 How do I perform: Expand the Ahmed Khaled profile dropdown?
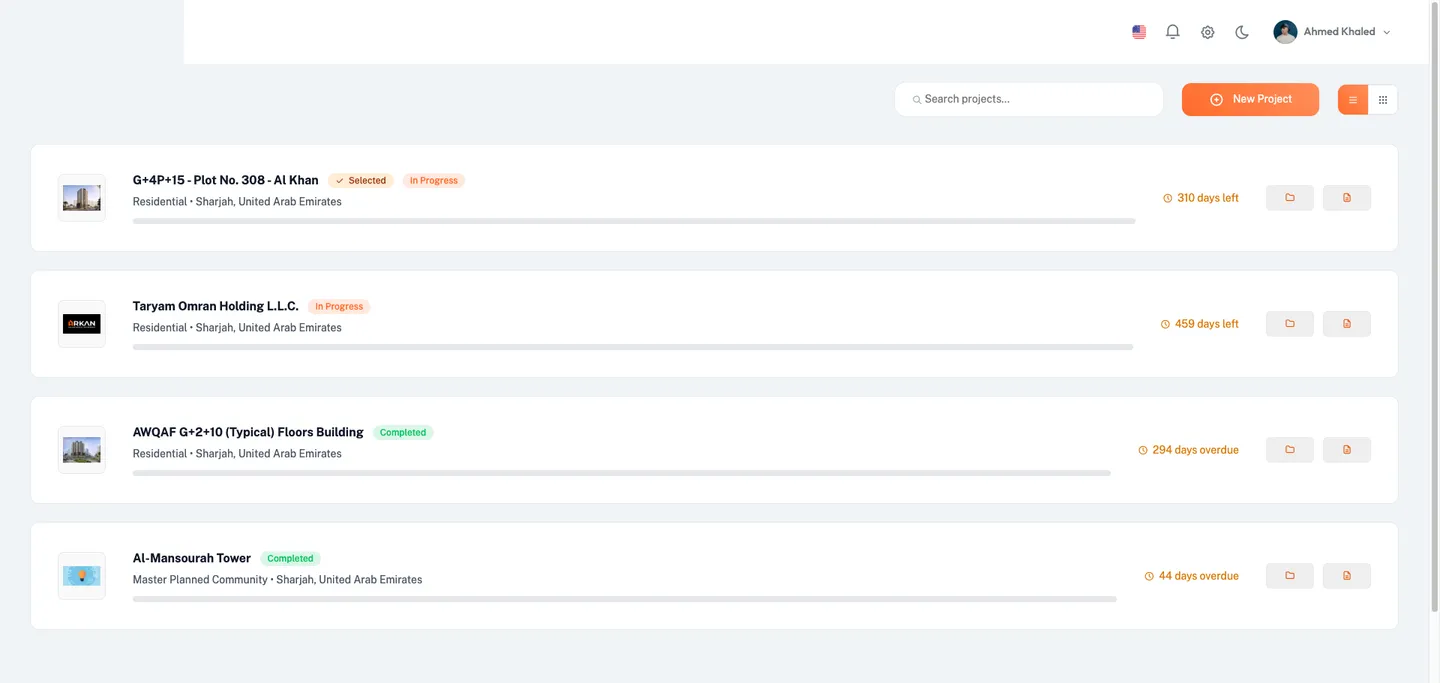(x=1331, y=31)
